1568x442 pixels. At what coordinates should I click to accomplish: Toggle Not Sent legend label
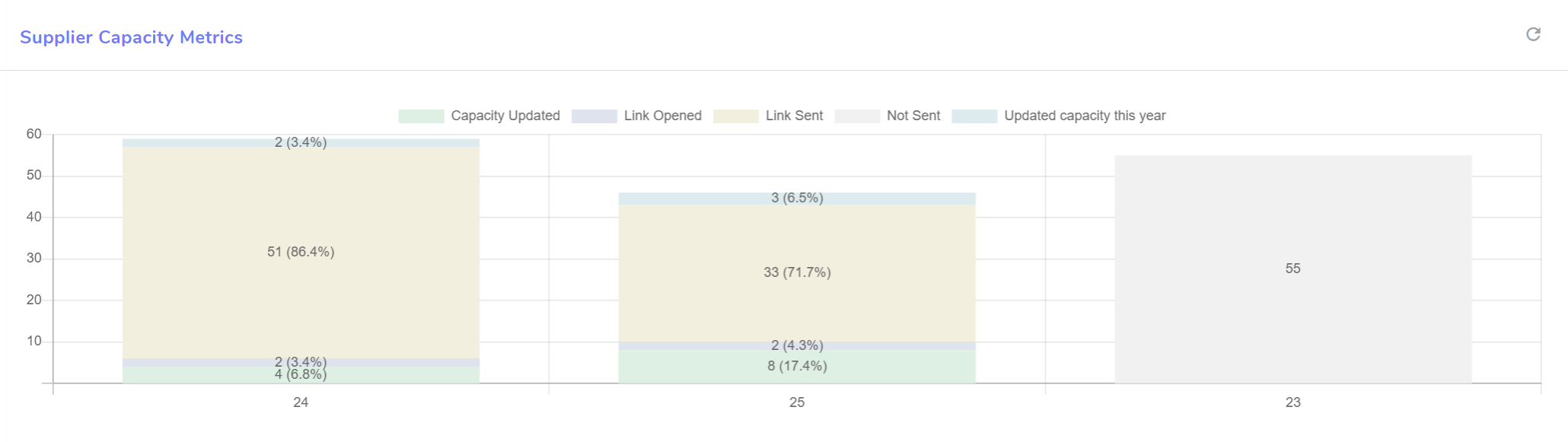point(913,116)
